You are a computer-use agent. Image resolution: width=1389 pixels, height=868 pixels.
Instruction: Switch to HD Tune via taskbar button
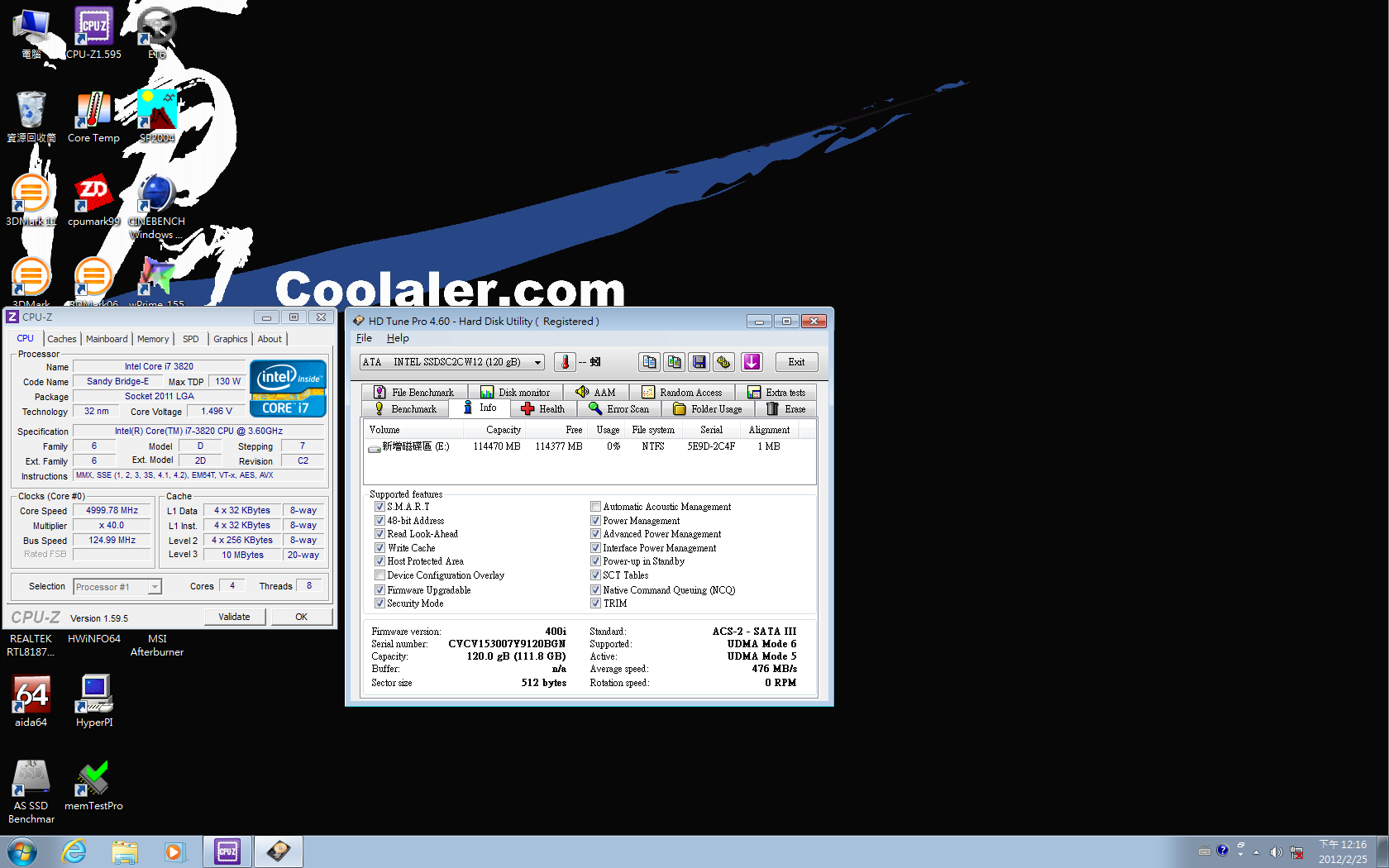tap(279, 851)
